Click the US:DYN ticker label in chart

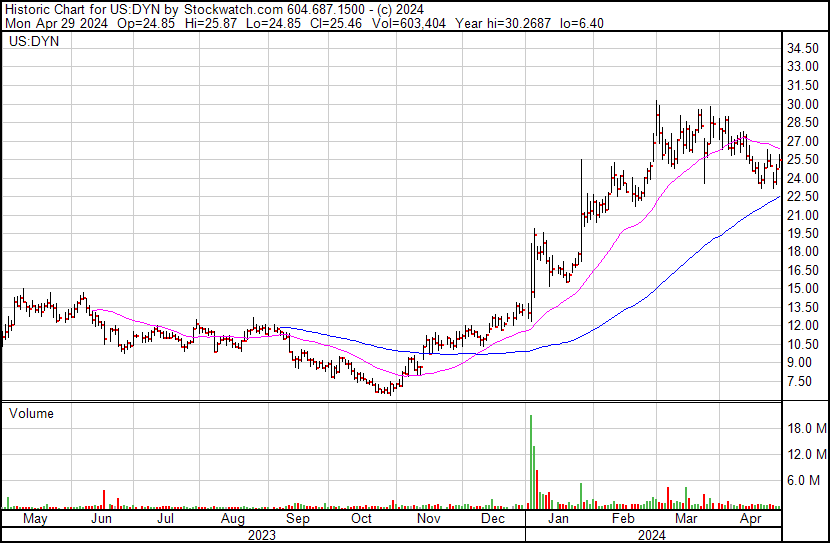point(34,42)
